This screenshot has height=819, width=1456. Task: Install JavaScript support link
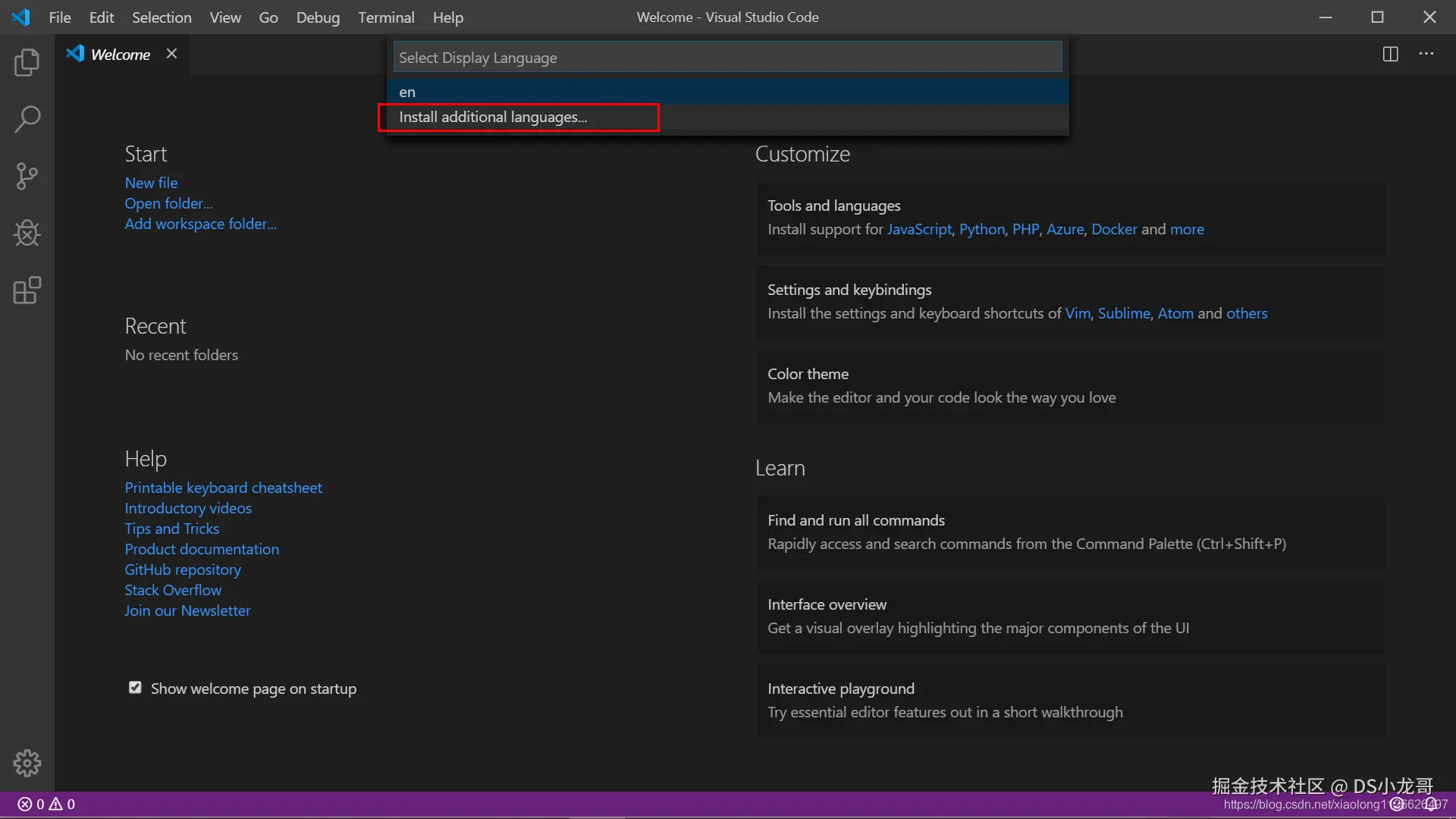[x=919, y=229]
